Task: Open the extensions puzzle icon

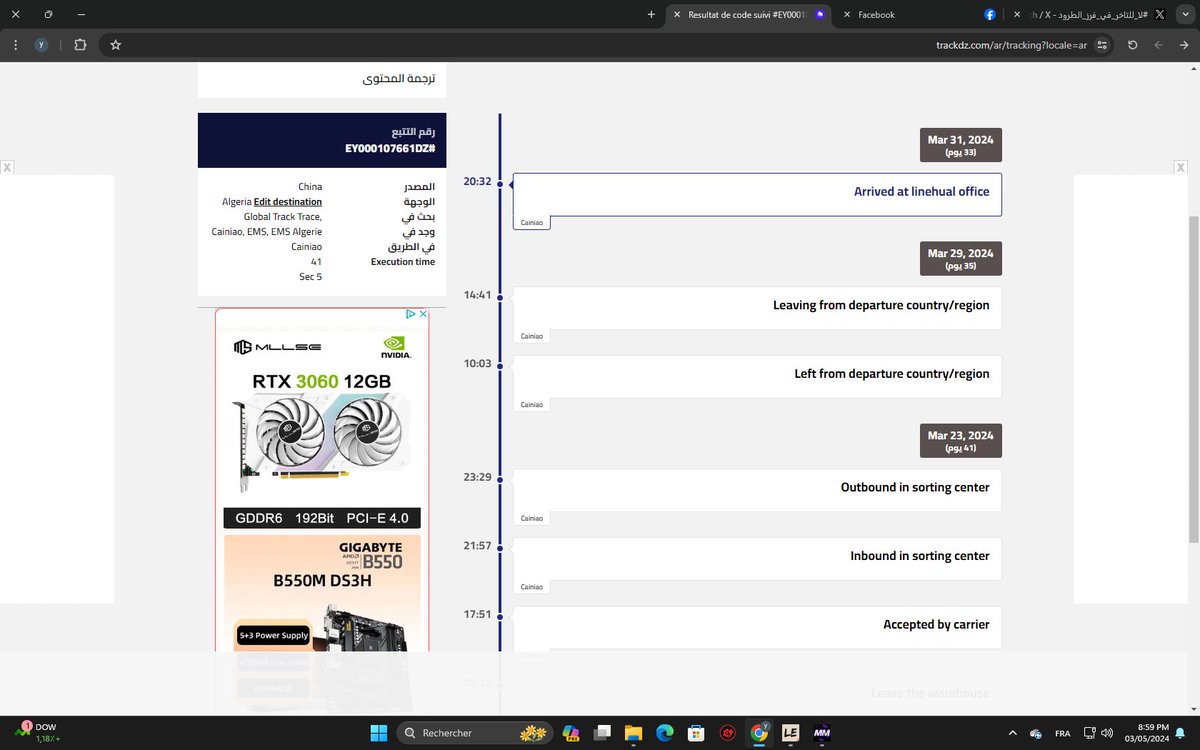Action: [x=80, y=45]
